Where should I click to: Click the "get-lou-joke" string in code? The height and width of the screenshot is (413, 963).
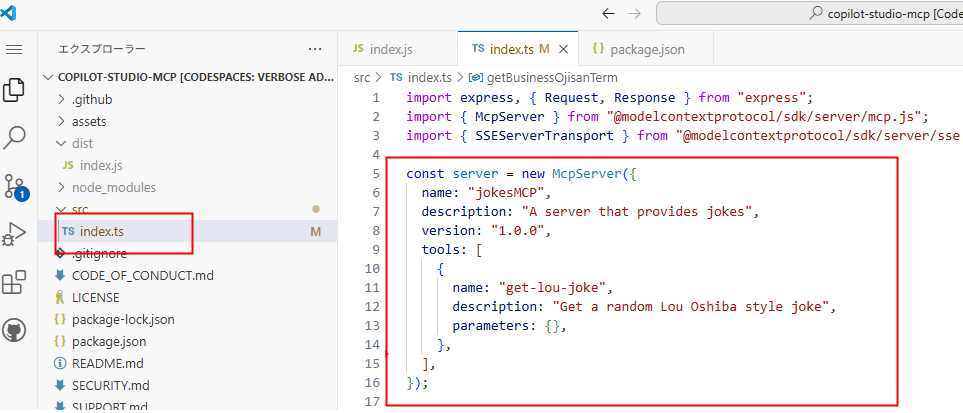click(x=552, y=288)
